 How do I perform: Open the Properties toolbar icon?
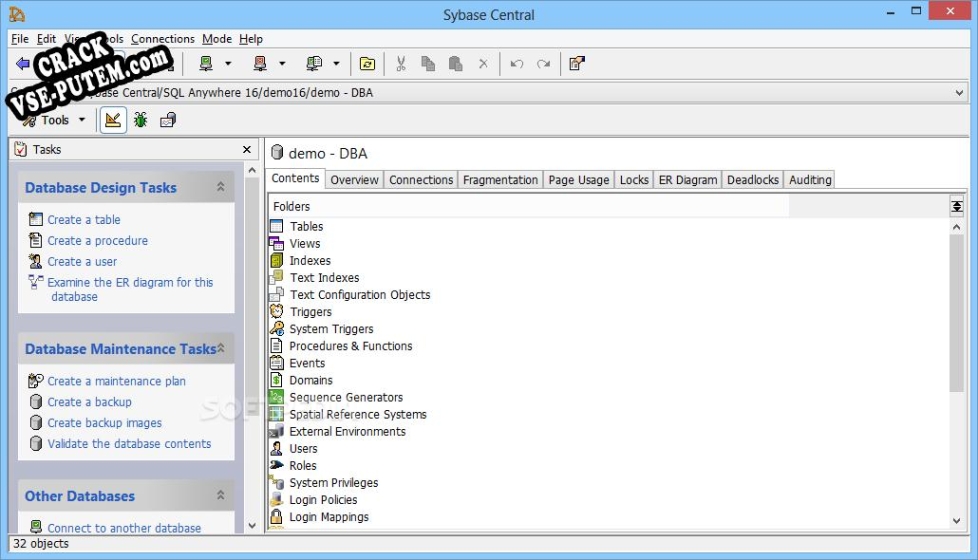[x=577, y=64]
